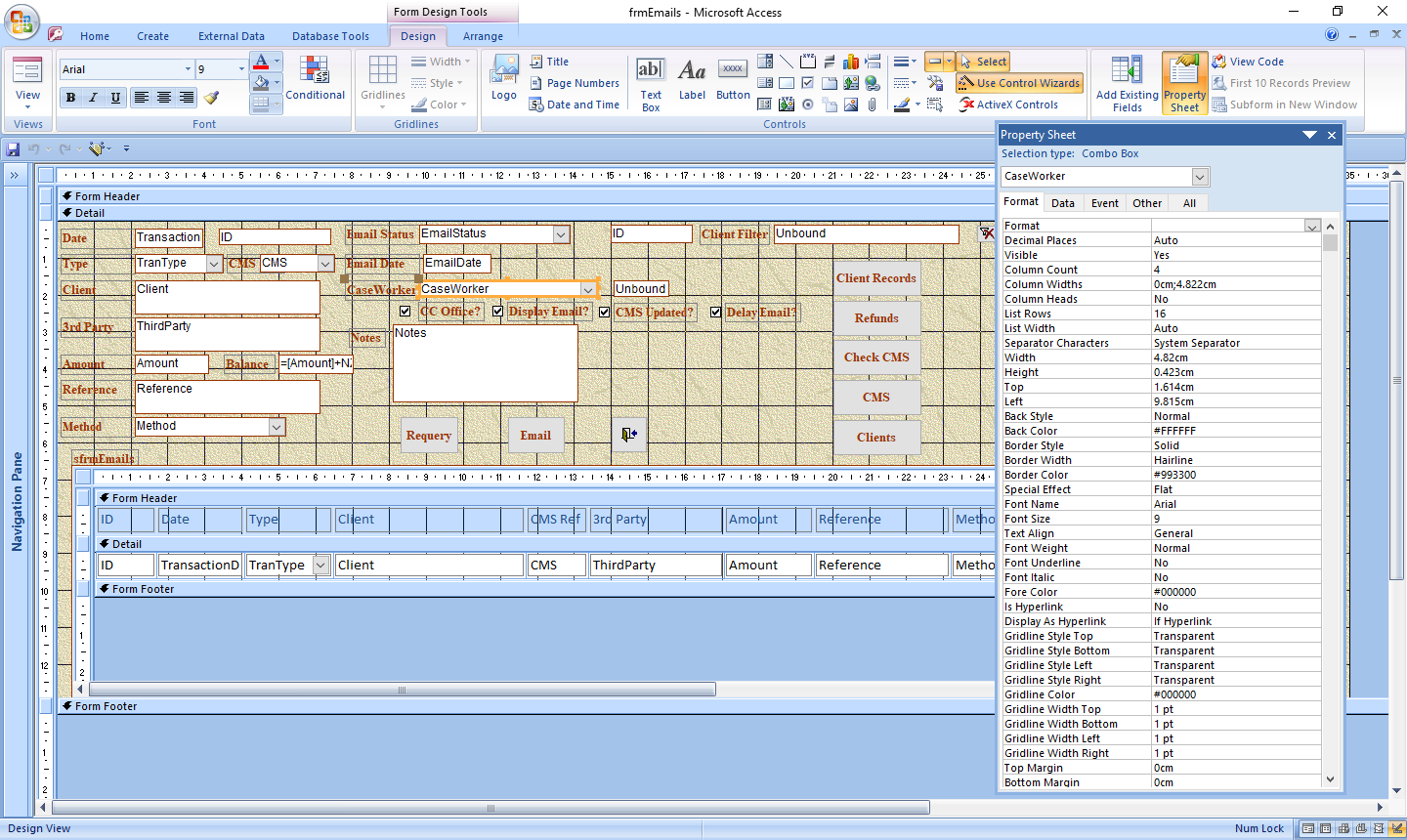Toggle Underline formatting
Screen dimensions: 1407x840
click(115, 98)
